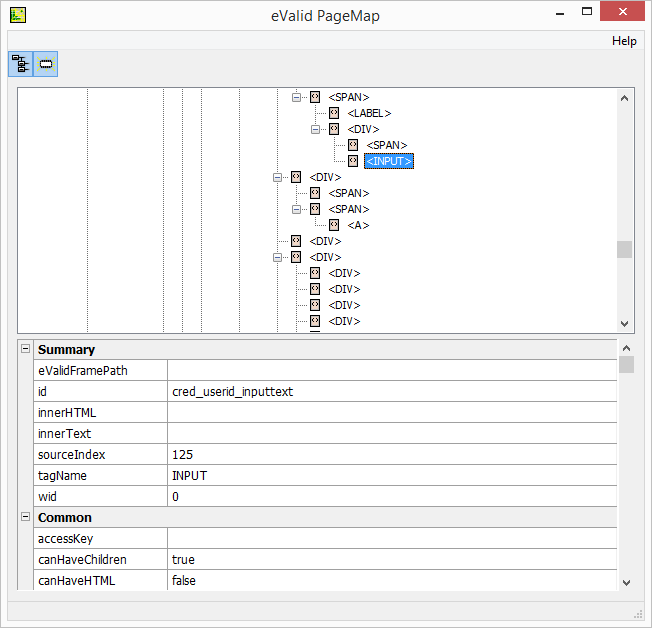
Task: Select the <DIV> parent of the <INPUT> node
Action: pyautogui.click(x=363, y=129)
